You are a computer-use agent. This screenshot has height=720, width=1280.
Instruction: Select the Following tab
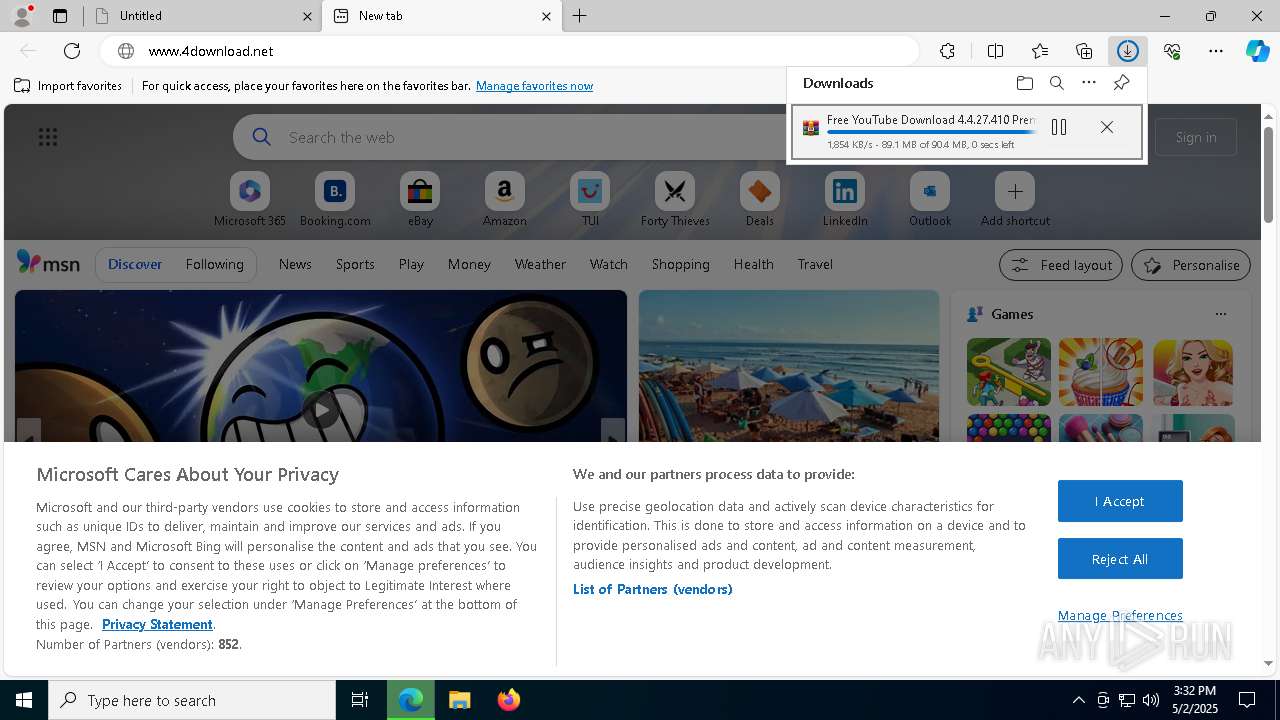[x=214, y=264]
